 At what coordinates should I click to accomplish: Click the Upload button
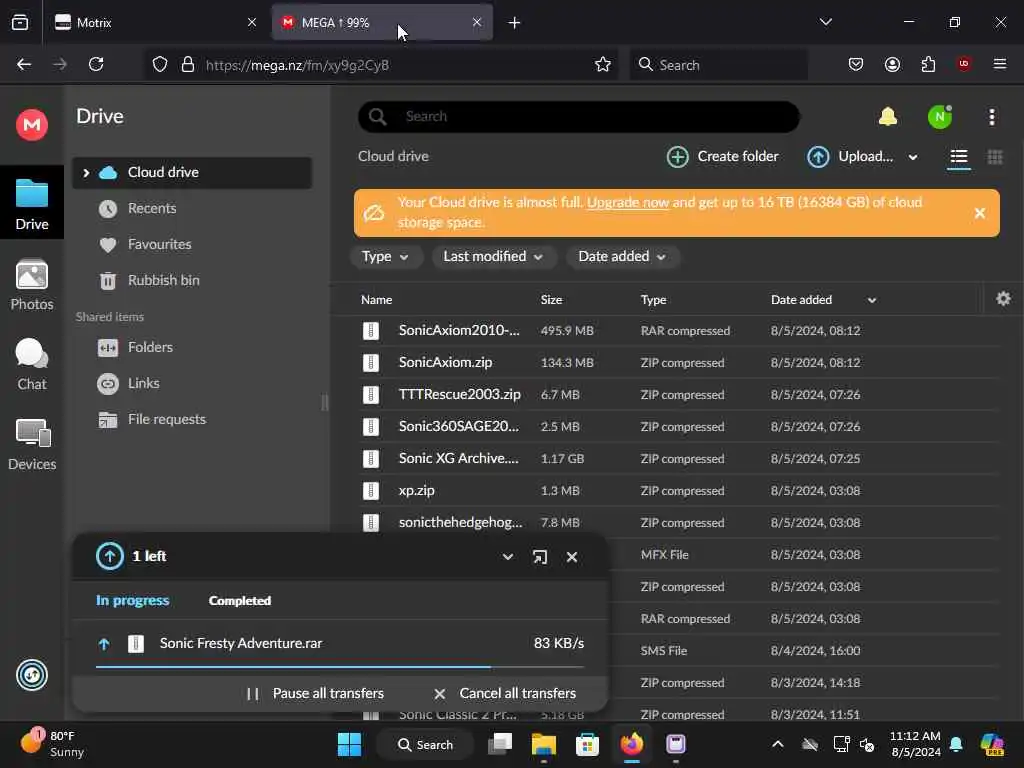pyautogui.click(x=849, y=157)
